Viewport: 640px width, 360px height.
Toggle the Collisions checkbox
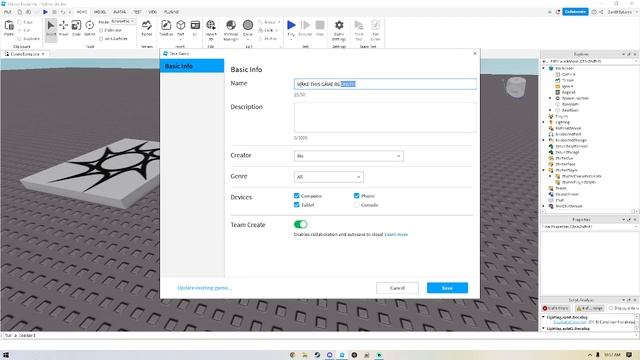[x=101, y=30]
